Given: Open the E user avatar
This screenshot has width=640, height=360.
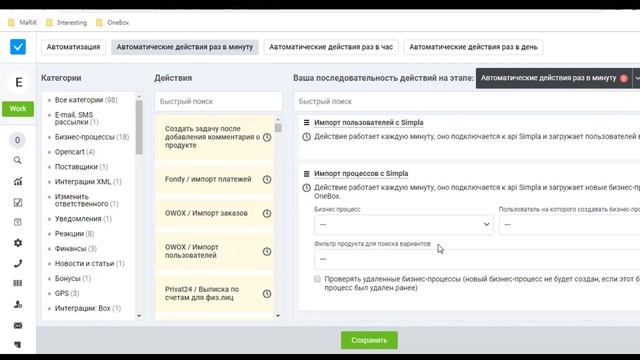Looking at the screenshot, I should pyautogui.click(x=18, y=82).
